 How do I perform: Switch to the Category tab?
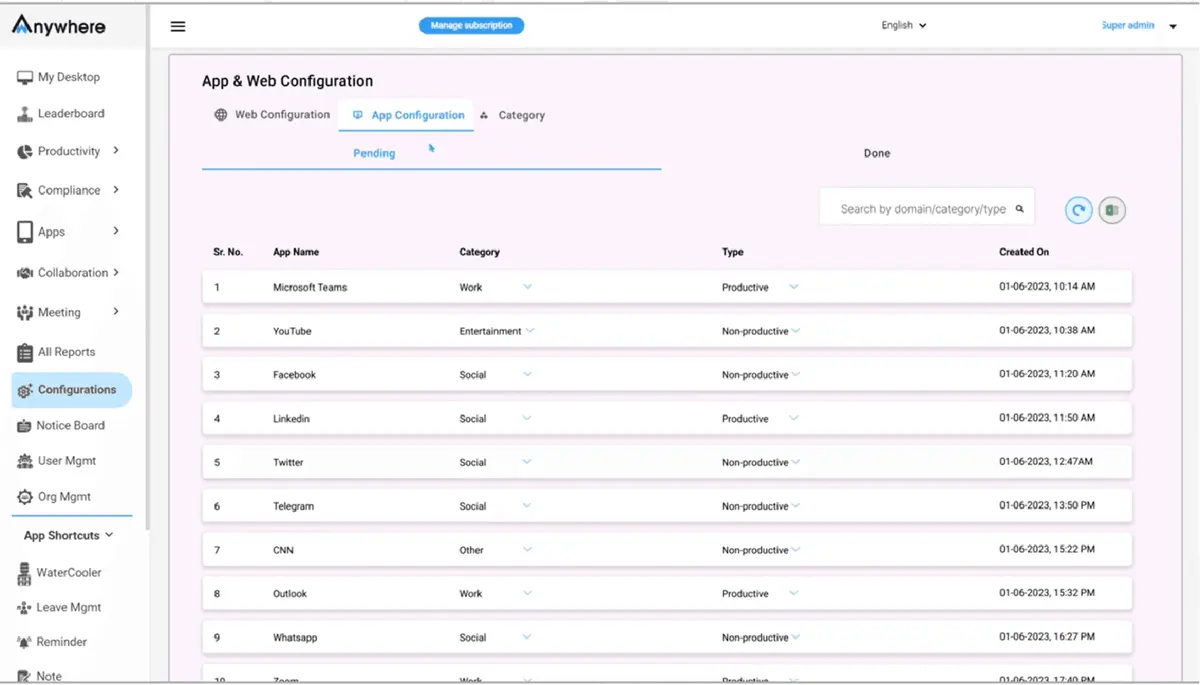click(x=512, y=116)
